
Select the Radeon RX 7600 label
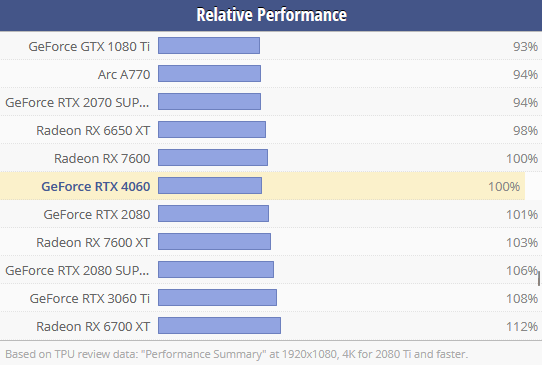102,158
